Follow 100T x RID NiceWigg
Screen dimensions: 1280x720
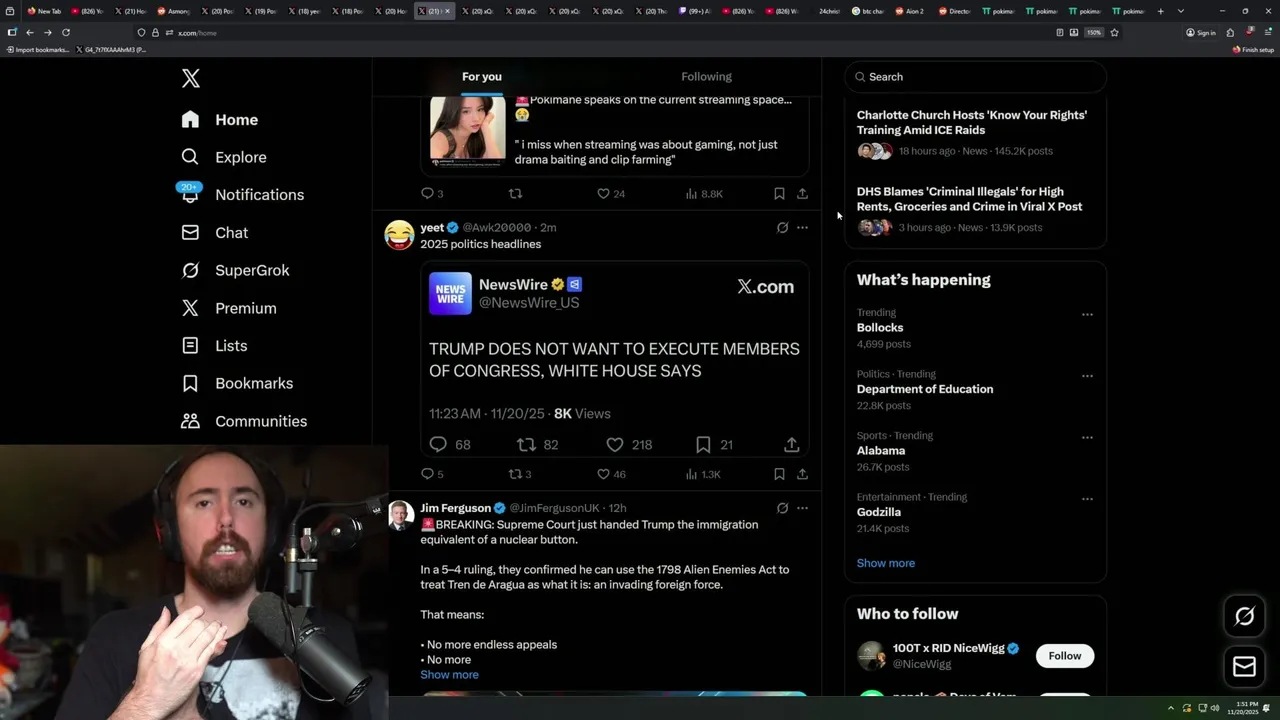pos(1065,656)
